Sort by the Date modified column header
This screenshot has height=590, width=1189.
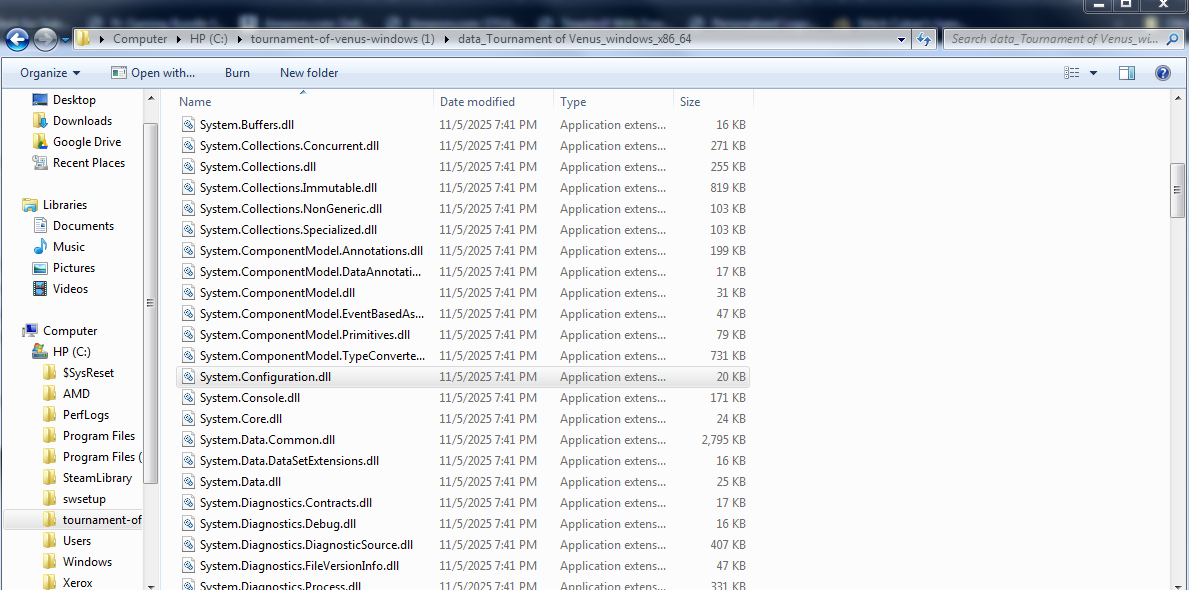point(494,102)
